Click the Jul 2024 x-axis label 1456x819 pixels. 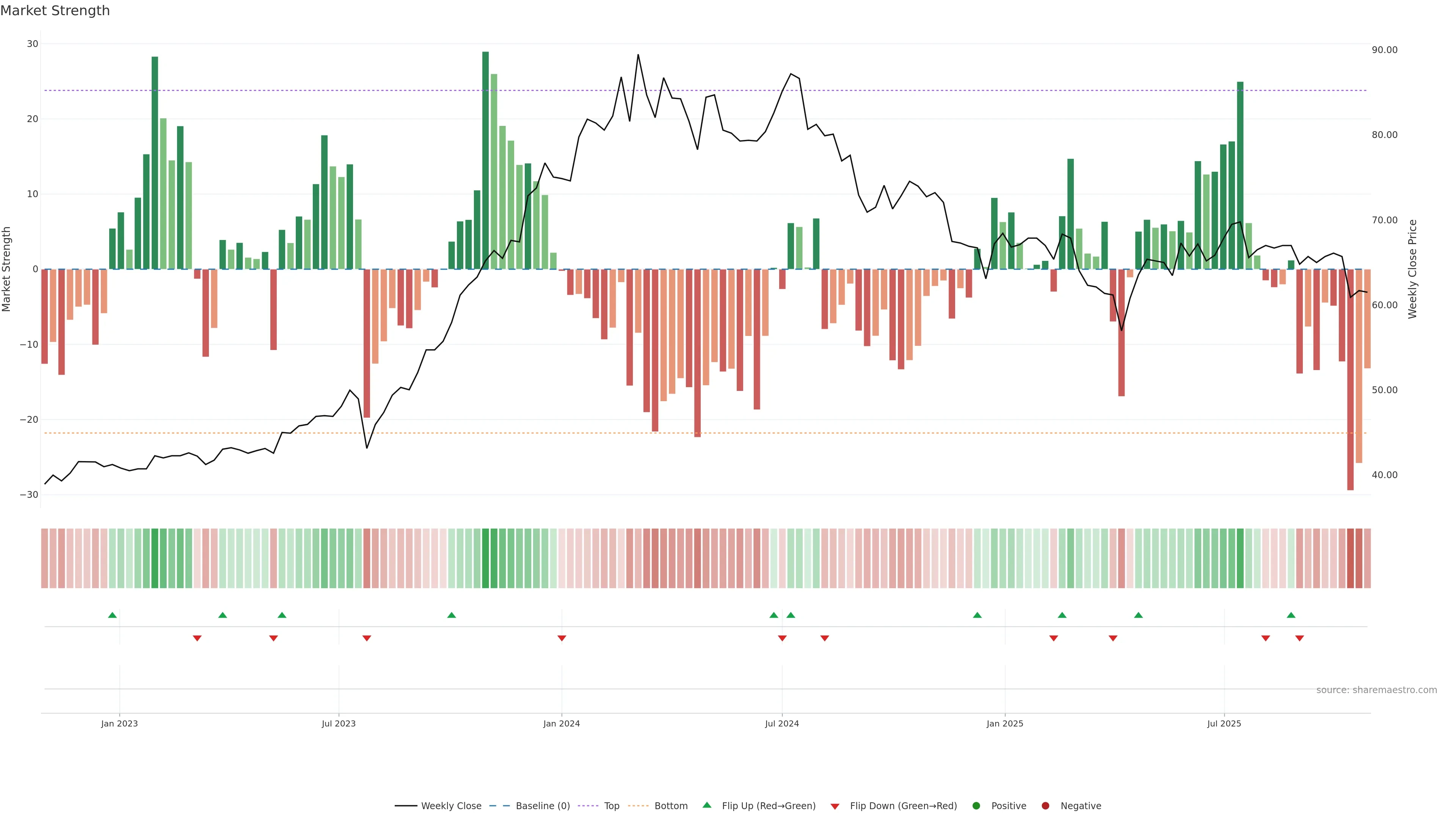[x=782, y=723]
